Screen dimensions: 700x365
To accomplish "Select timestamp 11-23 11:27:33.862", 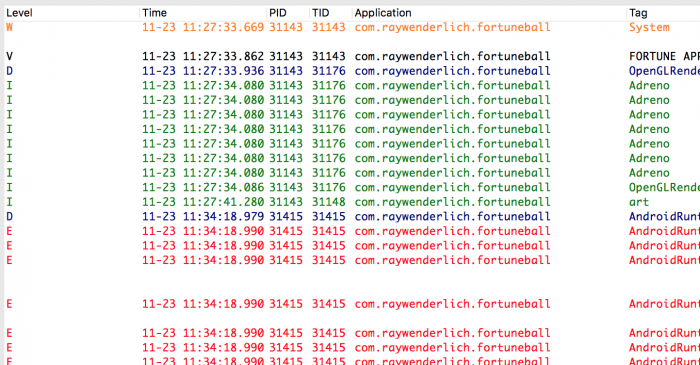I will [x=203, y=56].
